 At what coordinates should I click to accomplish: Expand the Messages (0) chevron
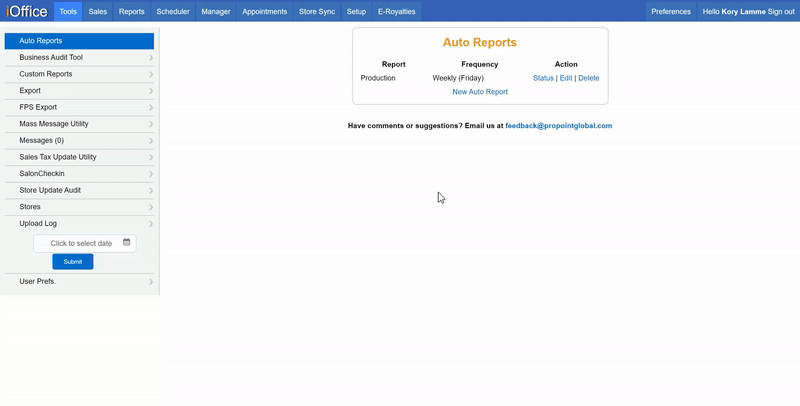tap(151, 141)
